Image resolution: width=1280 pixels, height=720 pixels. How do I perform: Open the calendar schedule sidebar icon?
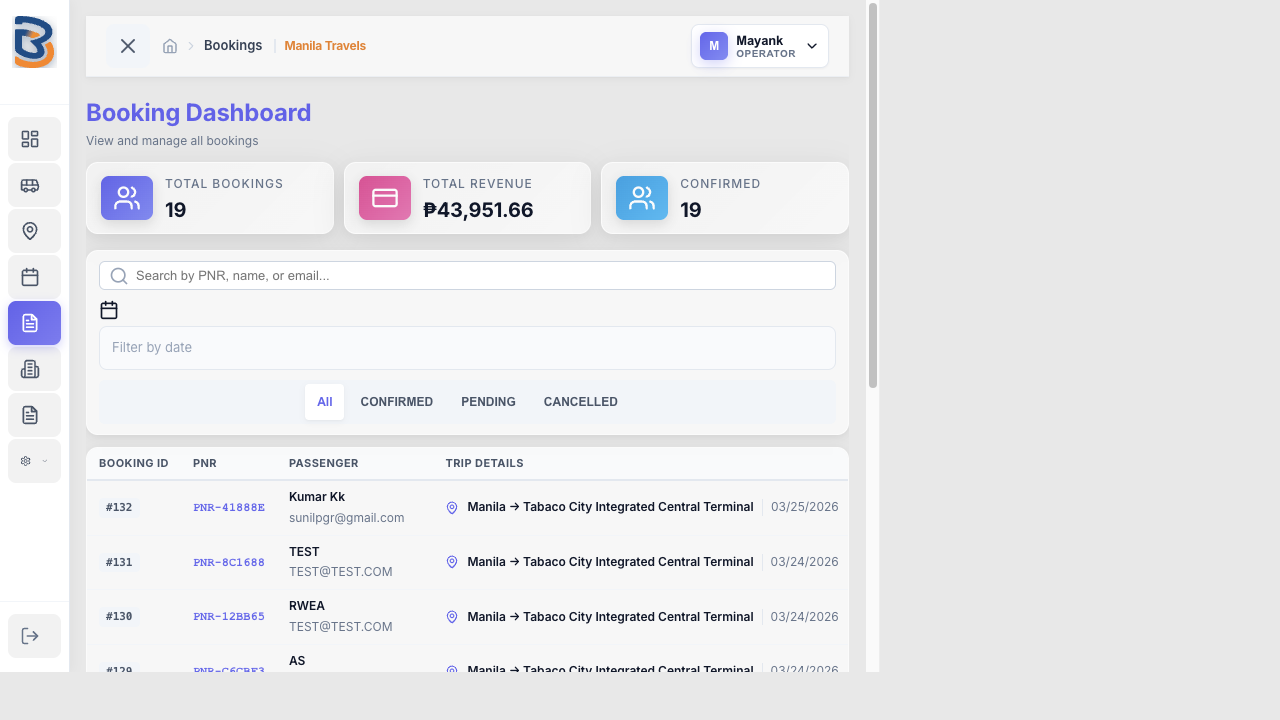pyautogui.click(x=30, y=277)
